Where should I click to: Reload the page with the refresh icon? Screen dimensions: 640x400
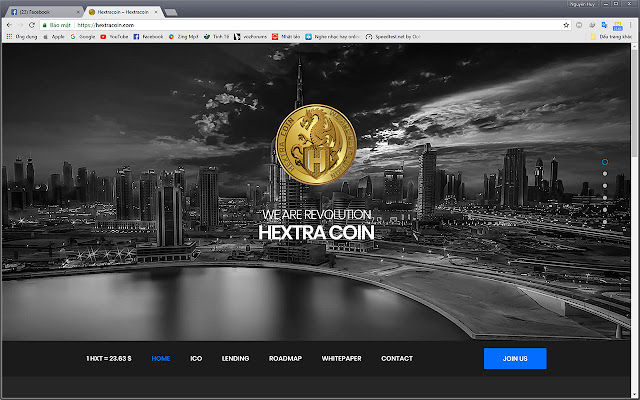32,25
